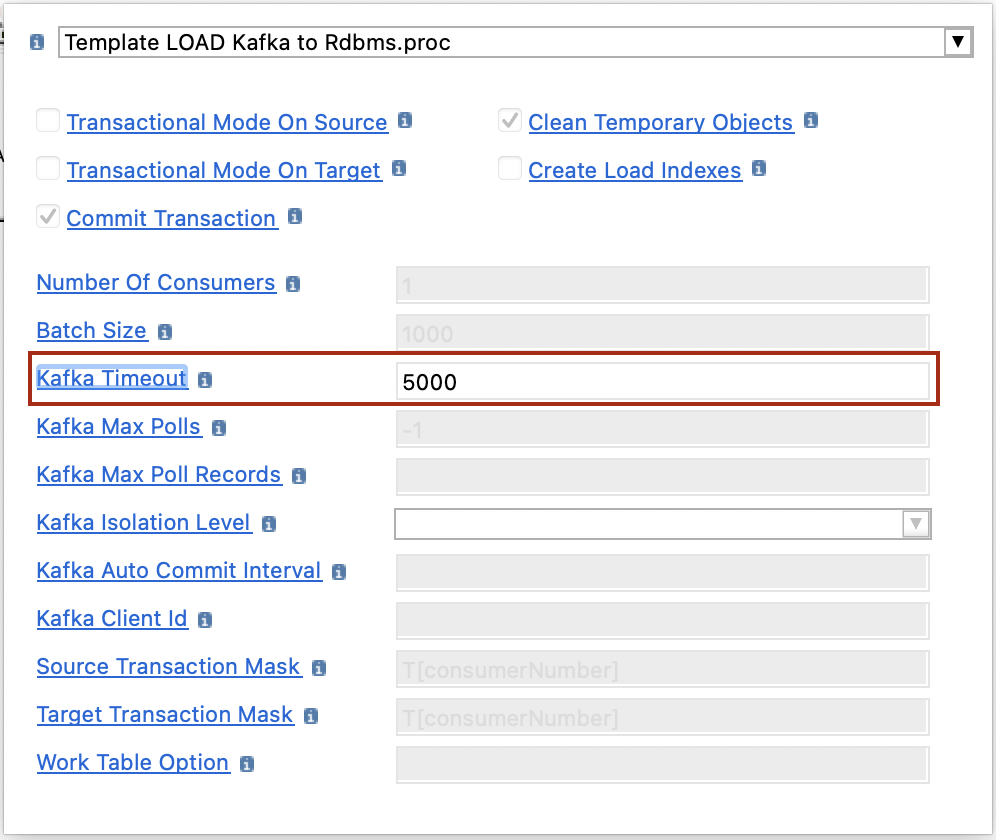The image size is (996, 840).
Task: Show info for Source Transaction Mask
Action: pos(317,668)
